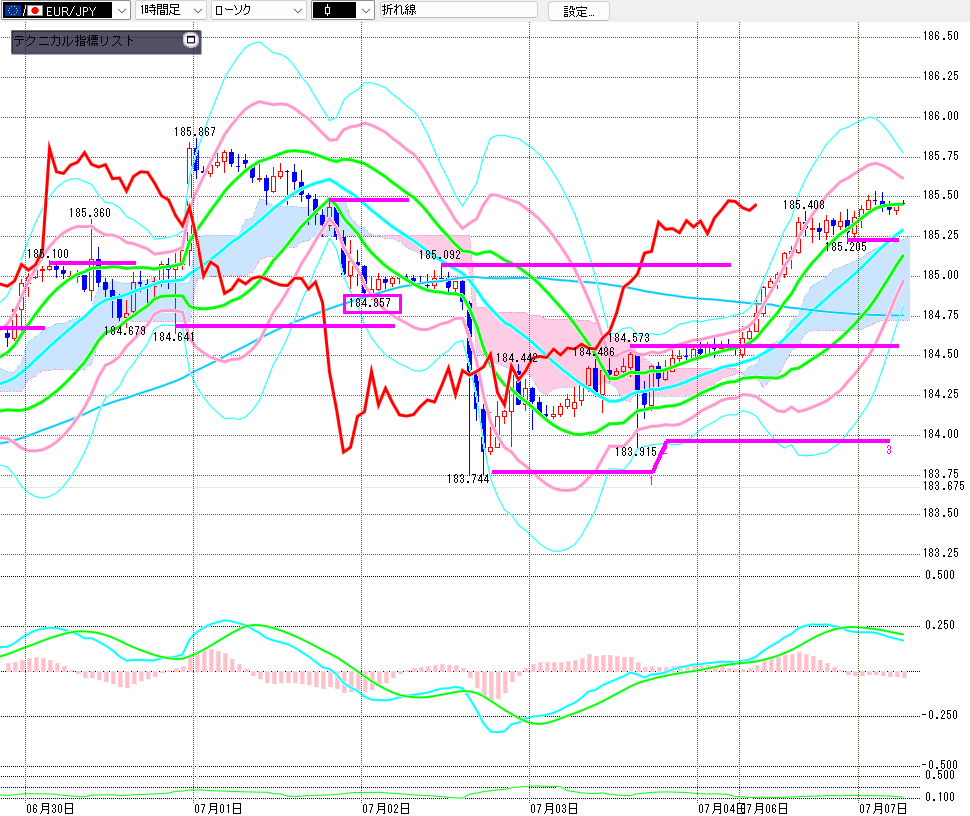Click the 183.744 low price label
The height and width of the screenshot is (816, 970).
468,479
